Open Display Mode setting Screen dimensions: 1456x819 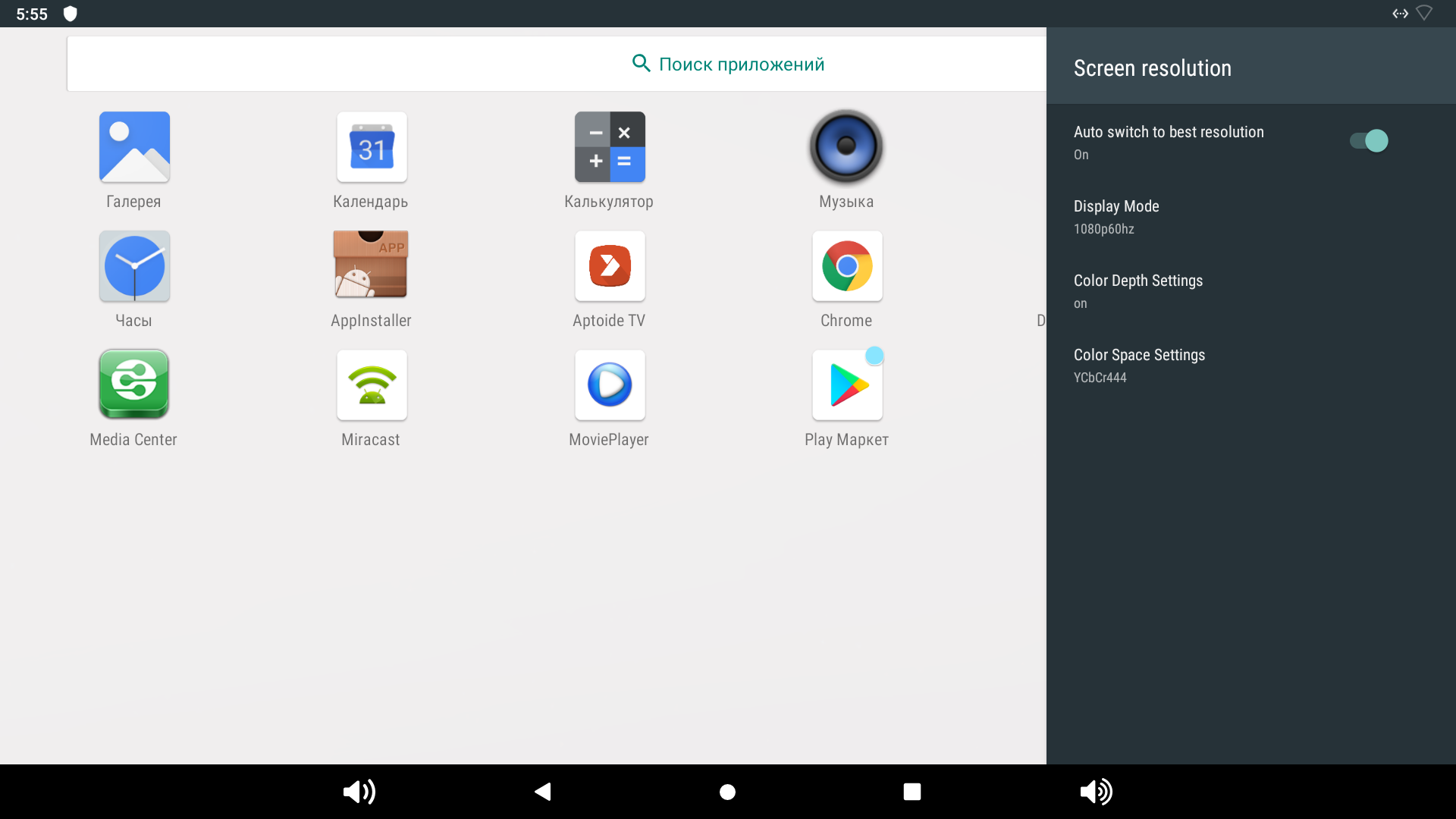click(x=1251, y=217)
